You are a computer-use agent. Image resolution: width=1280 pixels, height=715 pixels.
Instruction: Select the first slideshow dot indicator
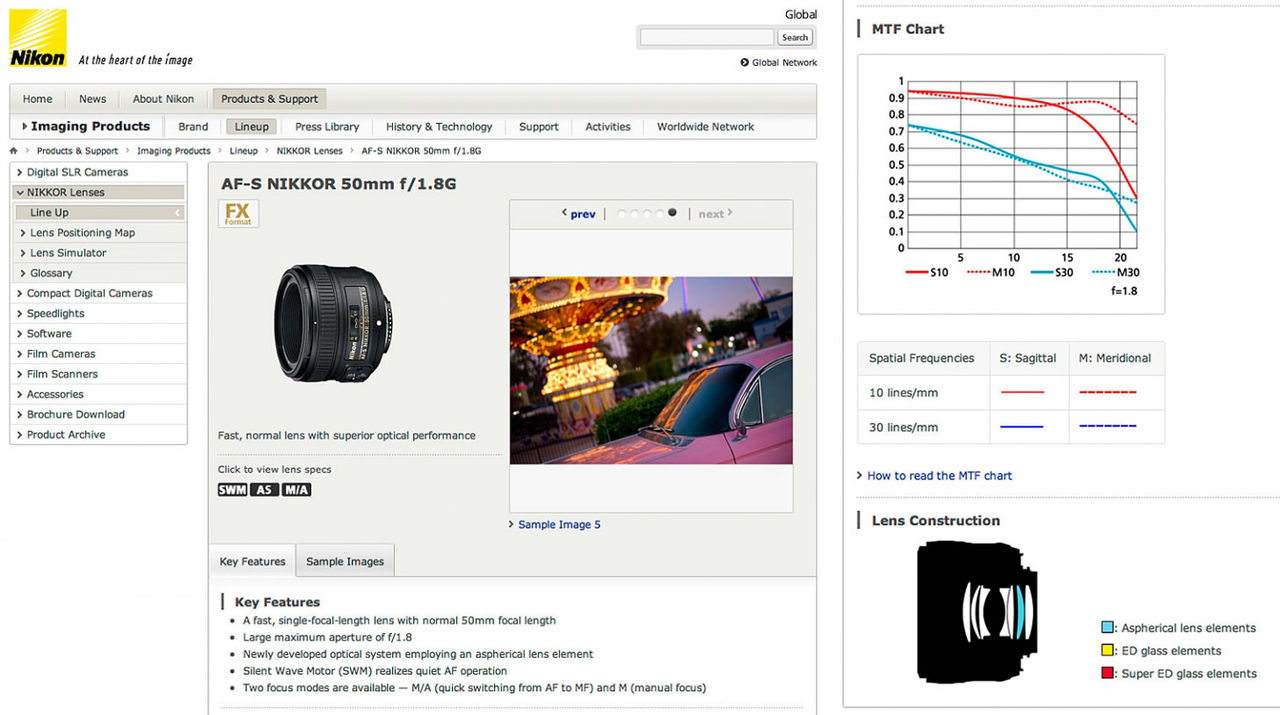[622, 213]
